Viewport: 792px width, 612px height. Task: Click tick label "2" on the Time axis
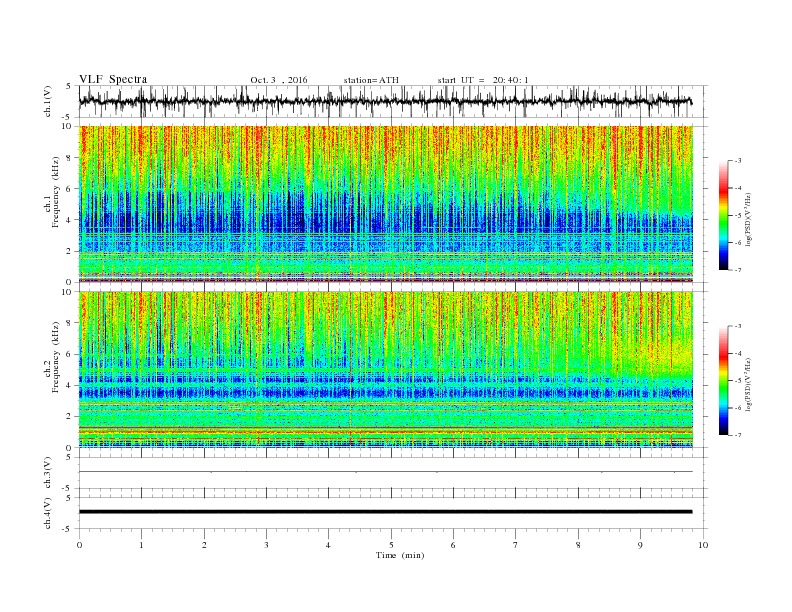(204, 545)
